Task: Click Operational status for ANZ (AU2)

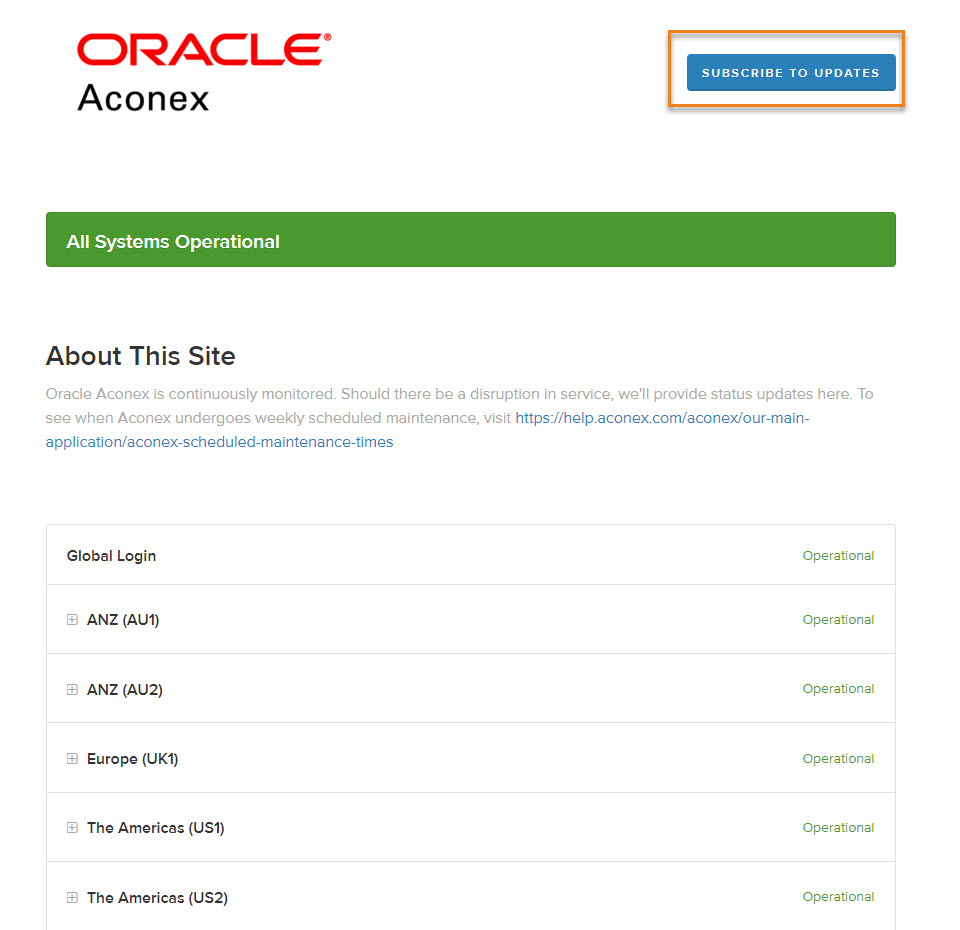Action: coord(838,689)
